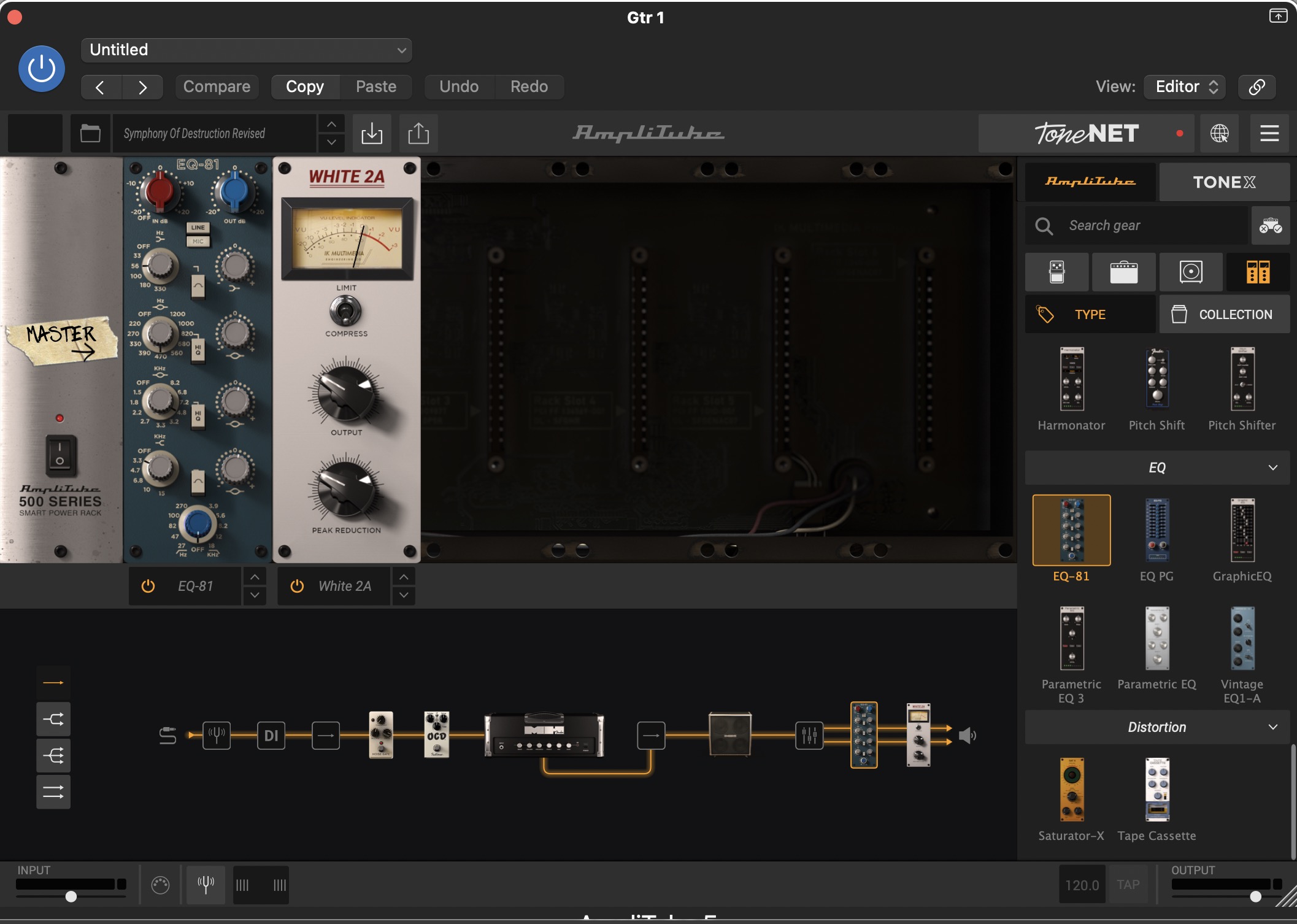1297x924 pixels.
Task: Click the tuner icon in the signal chain
Action: coord(217,734)
